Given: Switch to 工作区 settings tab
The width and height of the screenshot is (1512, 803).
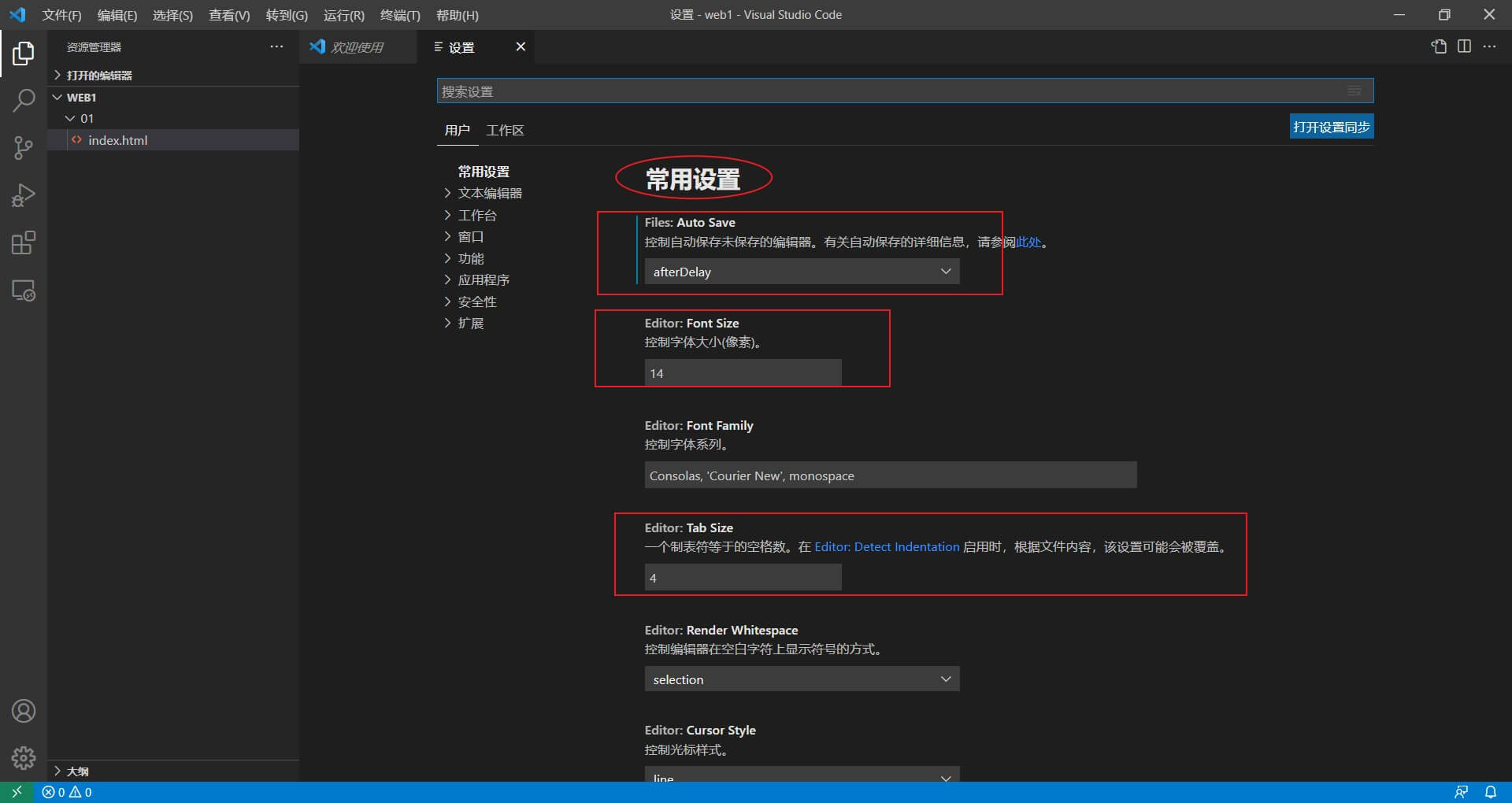Looking at the screenshot, I should [x=505, y=131].
